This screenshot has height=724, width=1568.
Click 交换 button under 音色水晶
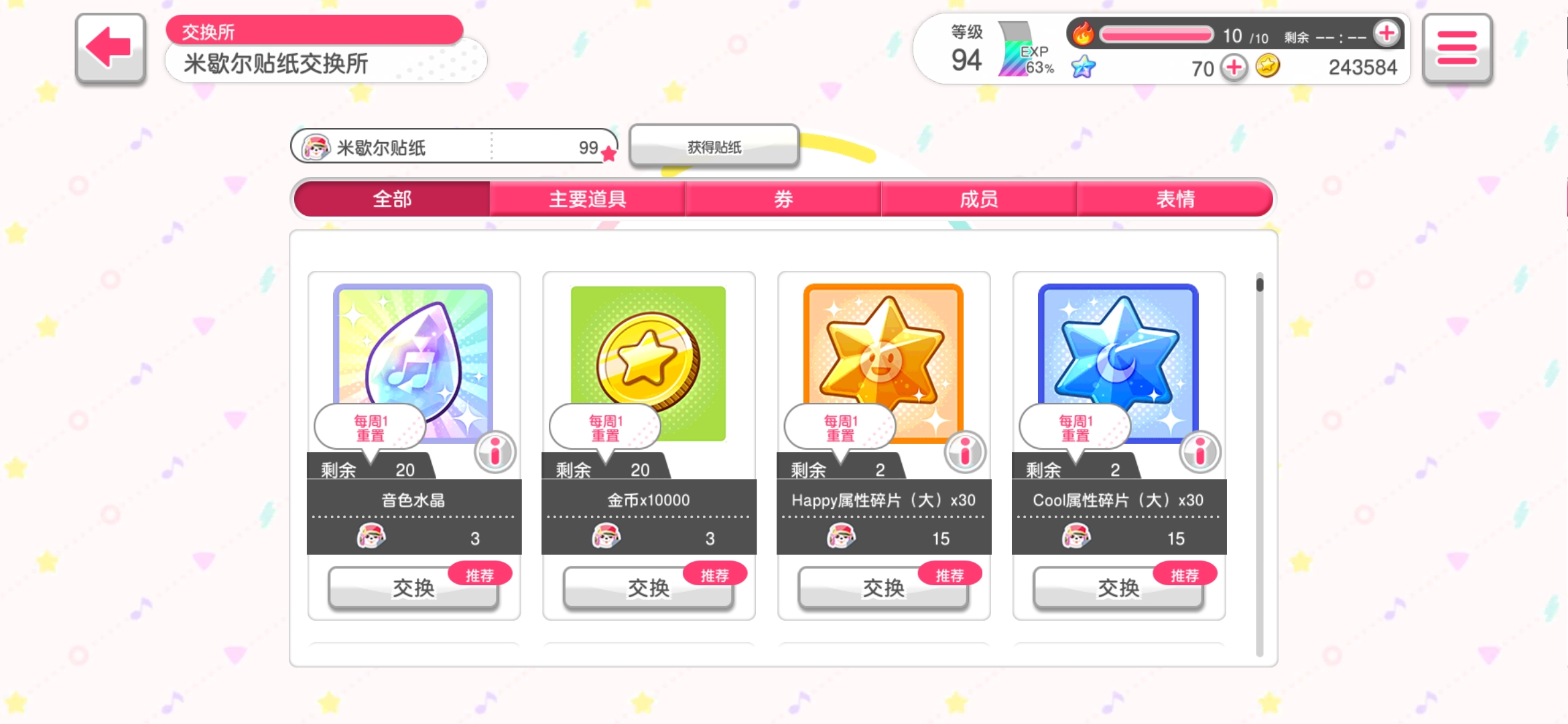point(413,589)
